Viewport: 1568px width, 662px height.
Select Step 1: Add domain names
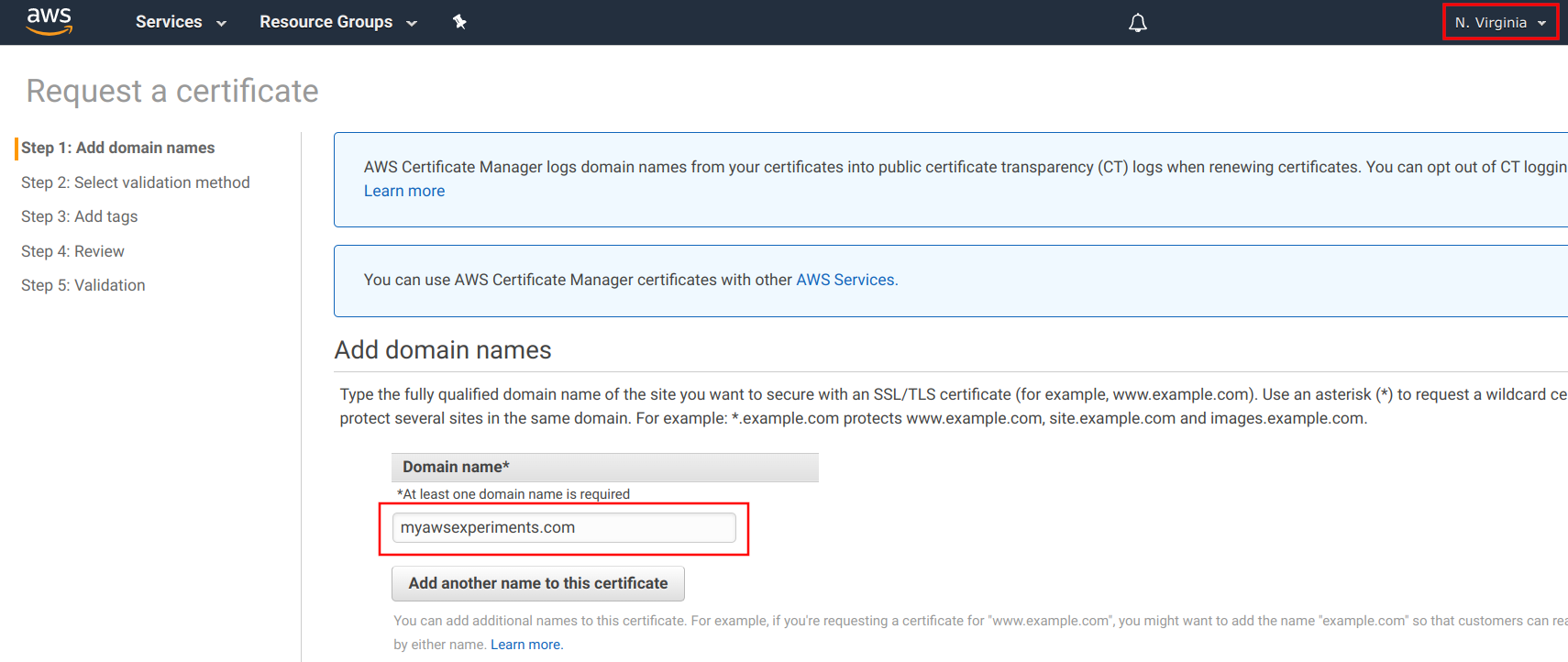pos(117,148)
